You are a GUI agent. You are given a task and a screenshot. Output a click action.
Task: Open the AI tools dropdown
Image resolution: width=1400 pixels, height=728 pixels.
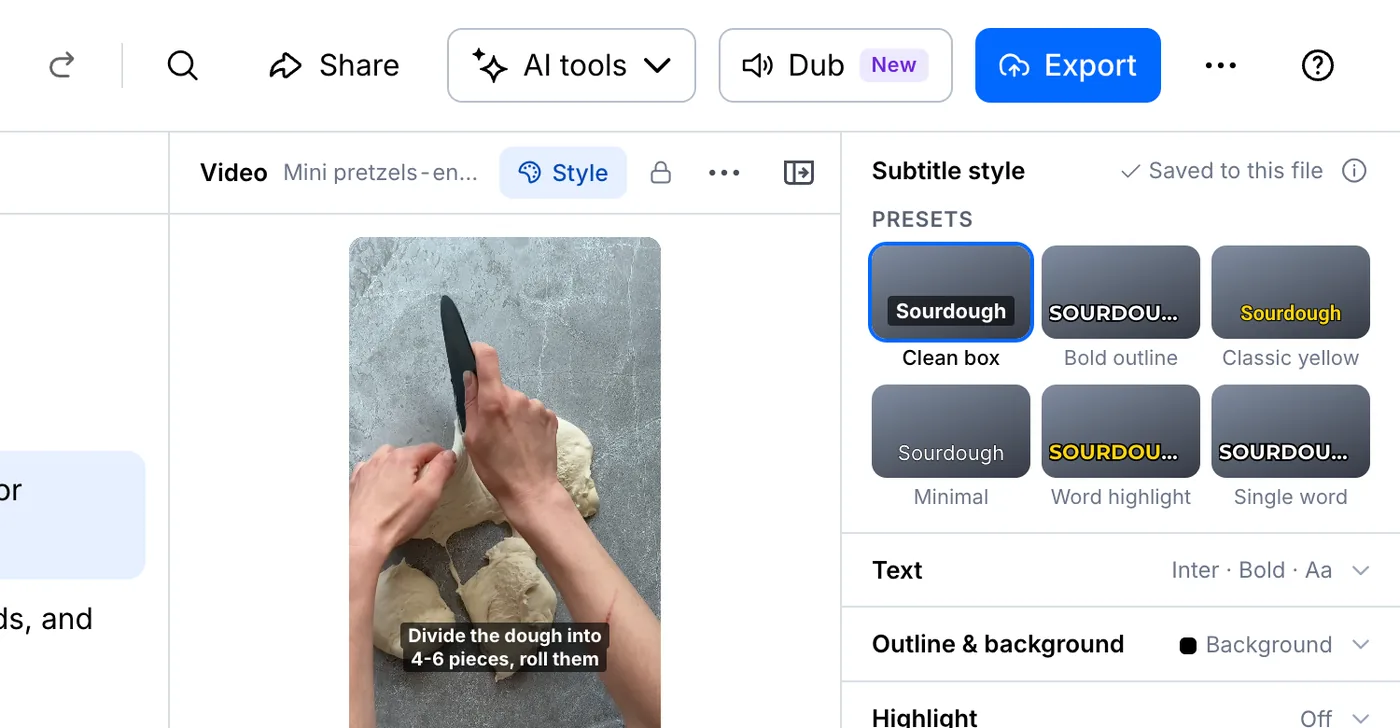coord(571,65)
